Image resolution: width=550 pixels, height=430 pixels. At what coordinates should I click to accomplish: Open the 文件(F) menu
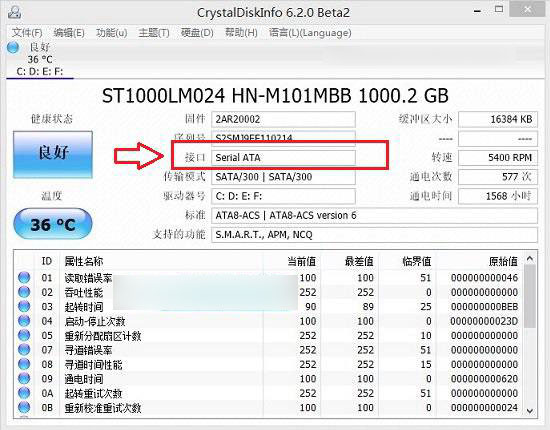pyautogui.click(x=27, y=33)
